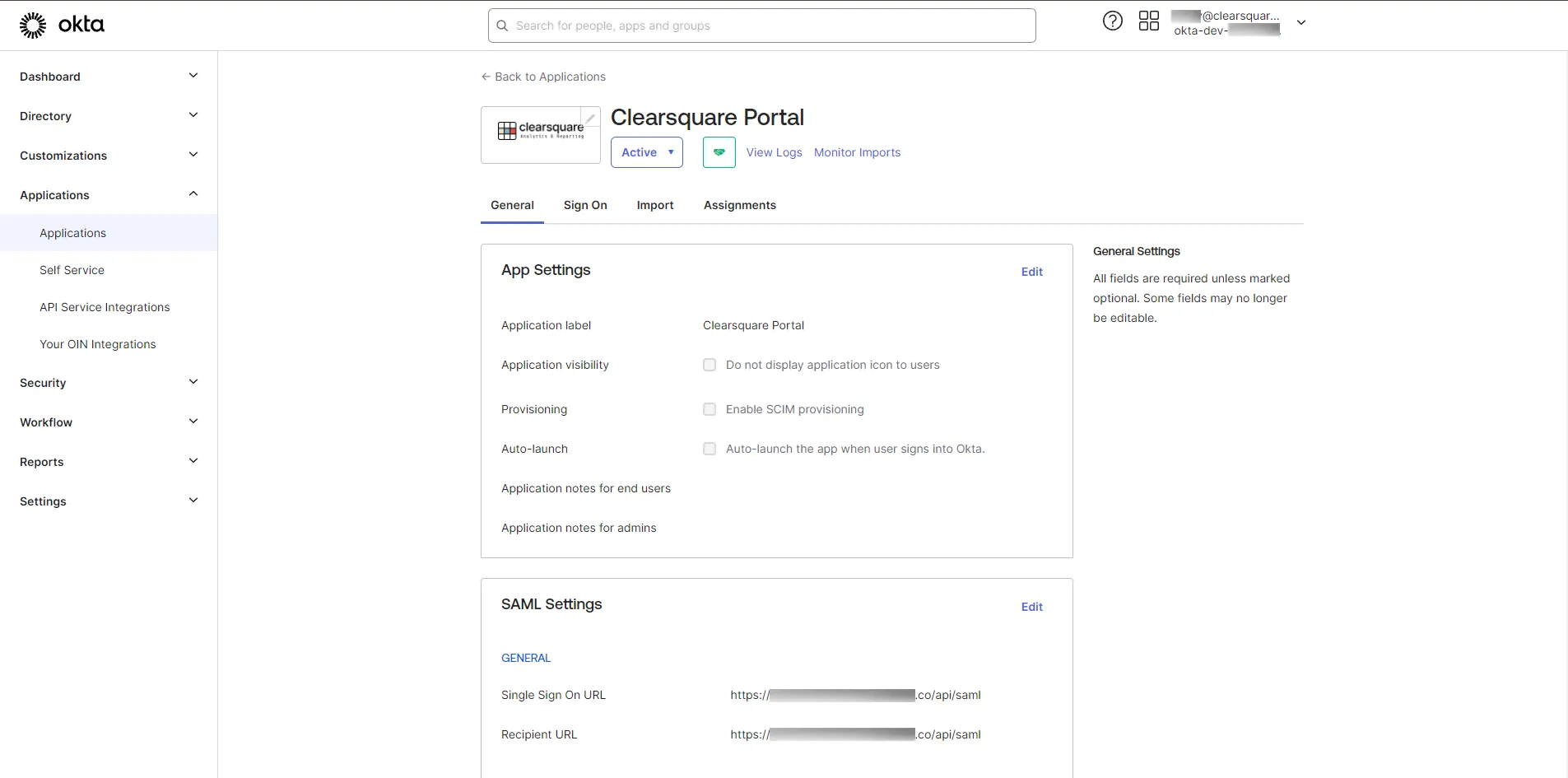Switch to the Sign On tab
Screen dimensions: 1568x778
tap(585, 205)
